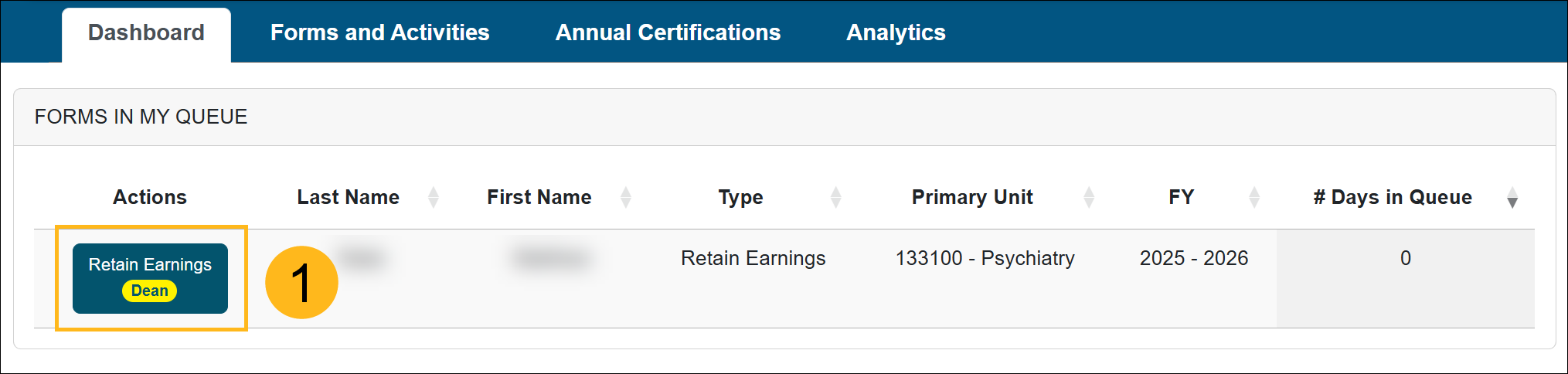
Task: Switch to Forms and Activities tab
Action: pos(379,33)
